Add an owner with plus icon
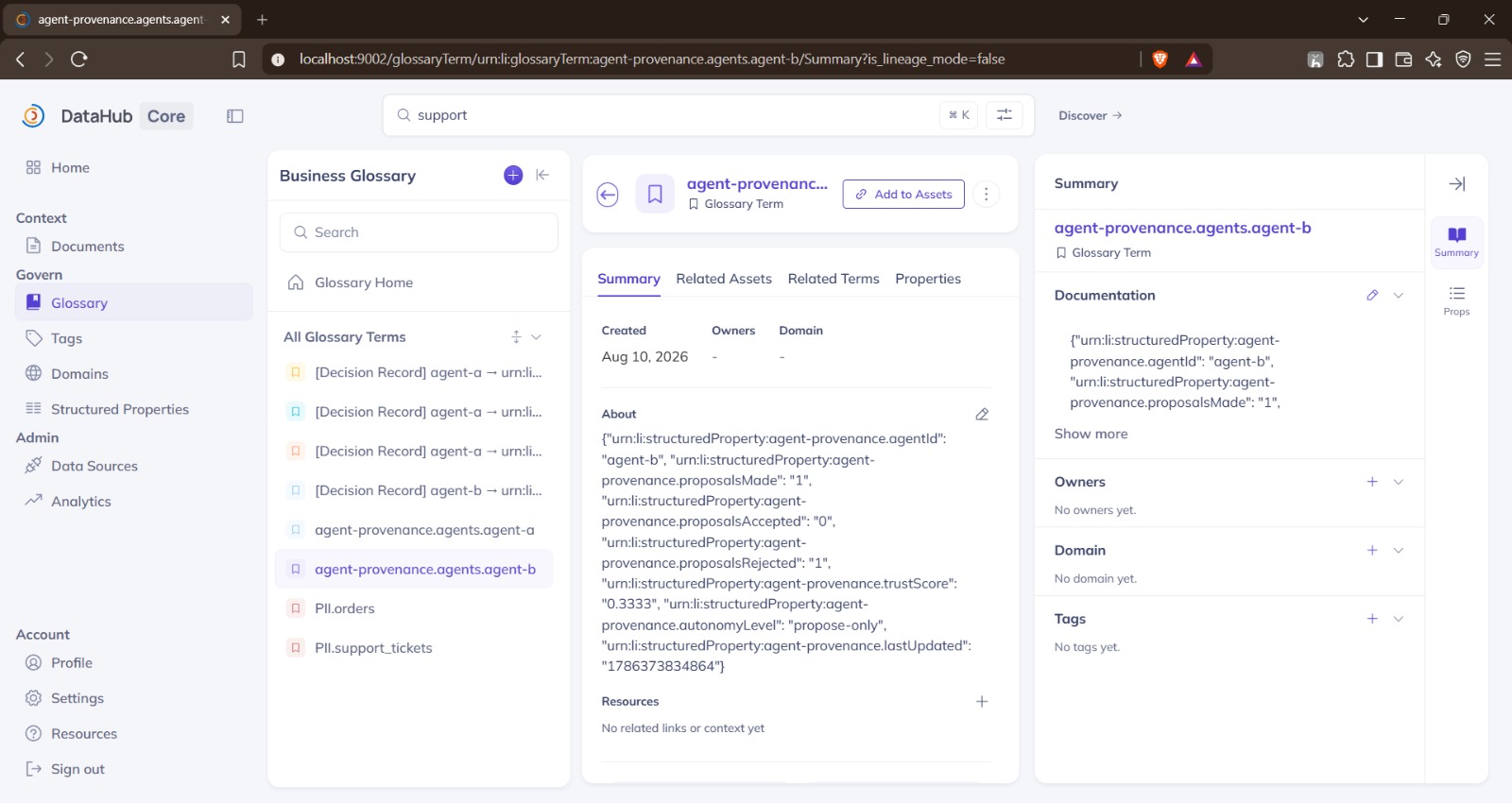This screenshot has height=803, width=1512. coord(1372,482)
